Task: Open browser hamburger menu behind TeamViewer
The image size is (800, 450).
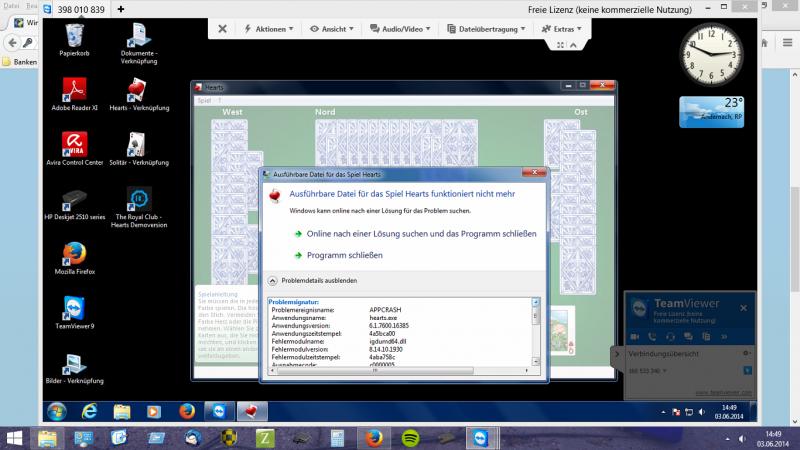Action: 787,43
